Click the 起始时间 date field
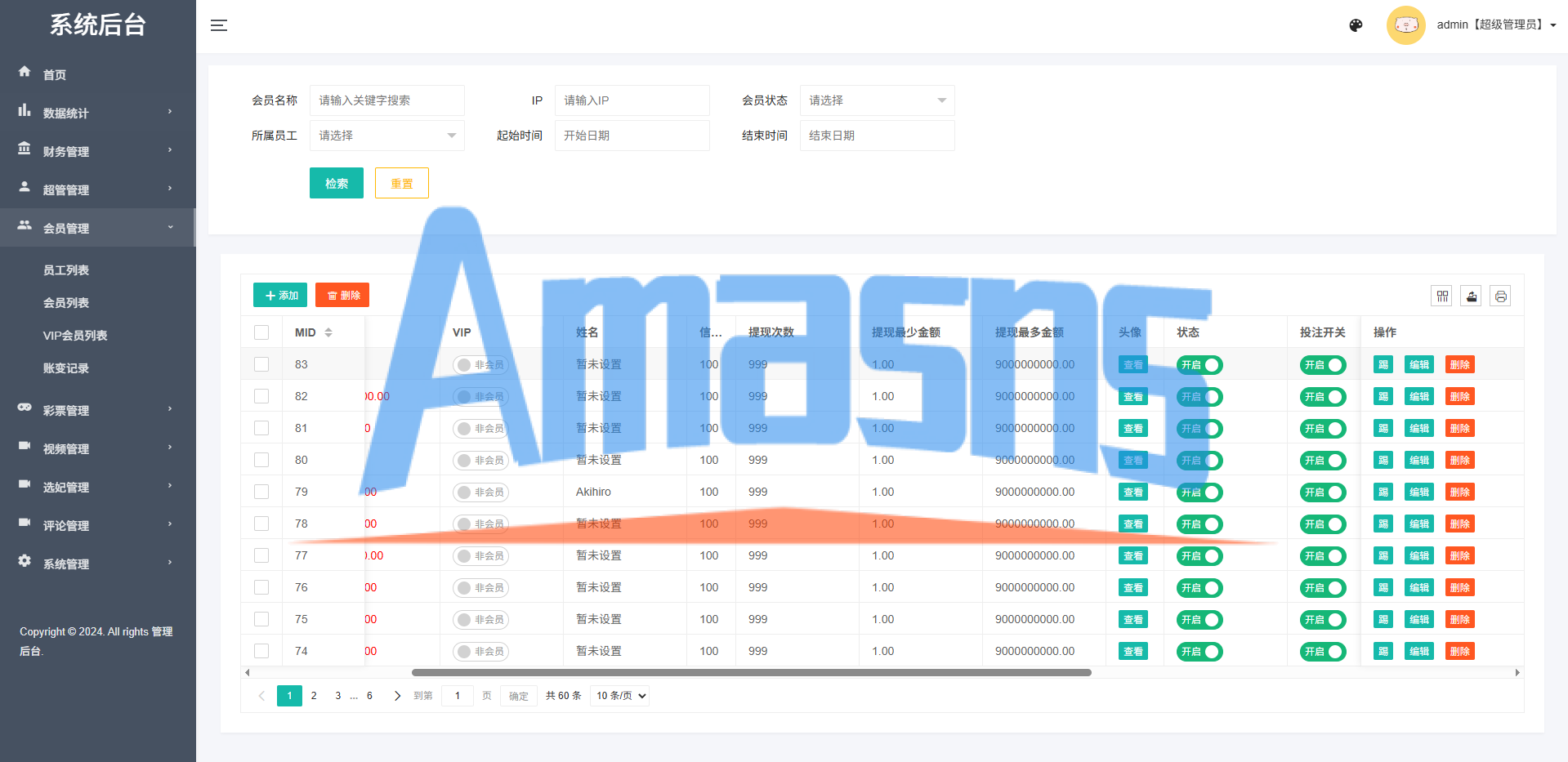Image resolution: width=1568 pixels, height=762 pixels. click(x=632, y=136)
